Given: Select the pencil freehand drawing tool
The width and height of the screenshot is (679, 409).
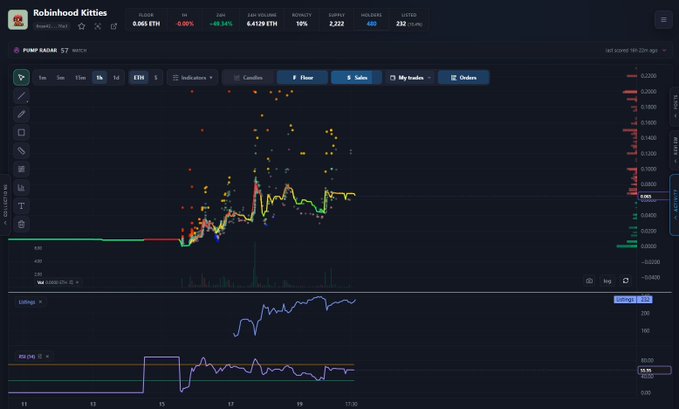Looking at the screenshot, I should [x=21, y=114].
